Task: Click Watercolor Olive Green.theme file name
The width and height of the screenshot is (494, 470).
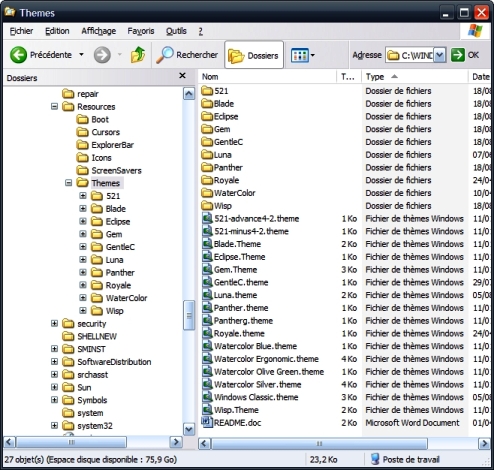Action: point(269,372)
